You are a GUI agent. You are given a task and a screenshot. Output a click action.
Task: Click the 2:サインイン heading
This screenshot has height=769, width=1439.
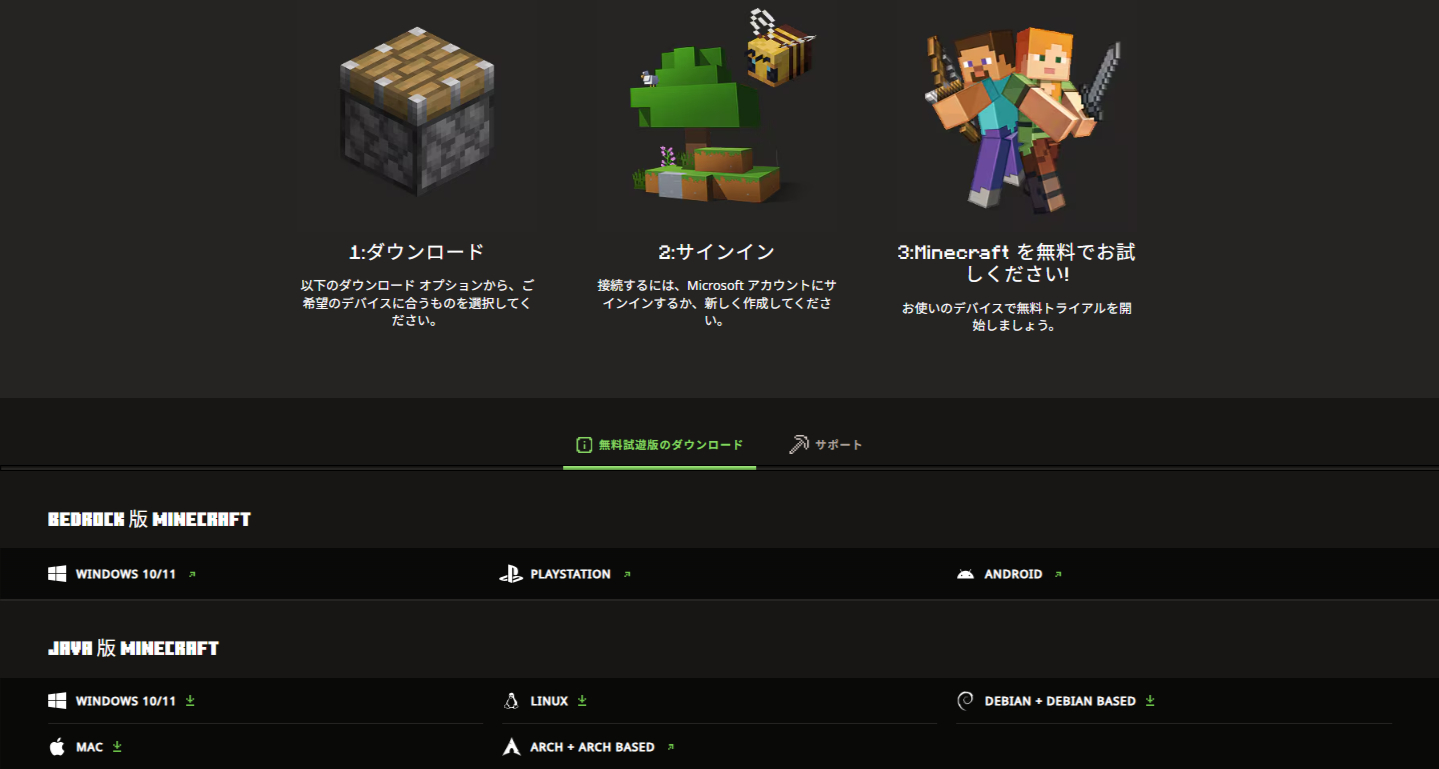pyautogui.click(x=716, y=252)
